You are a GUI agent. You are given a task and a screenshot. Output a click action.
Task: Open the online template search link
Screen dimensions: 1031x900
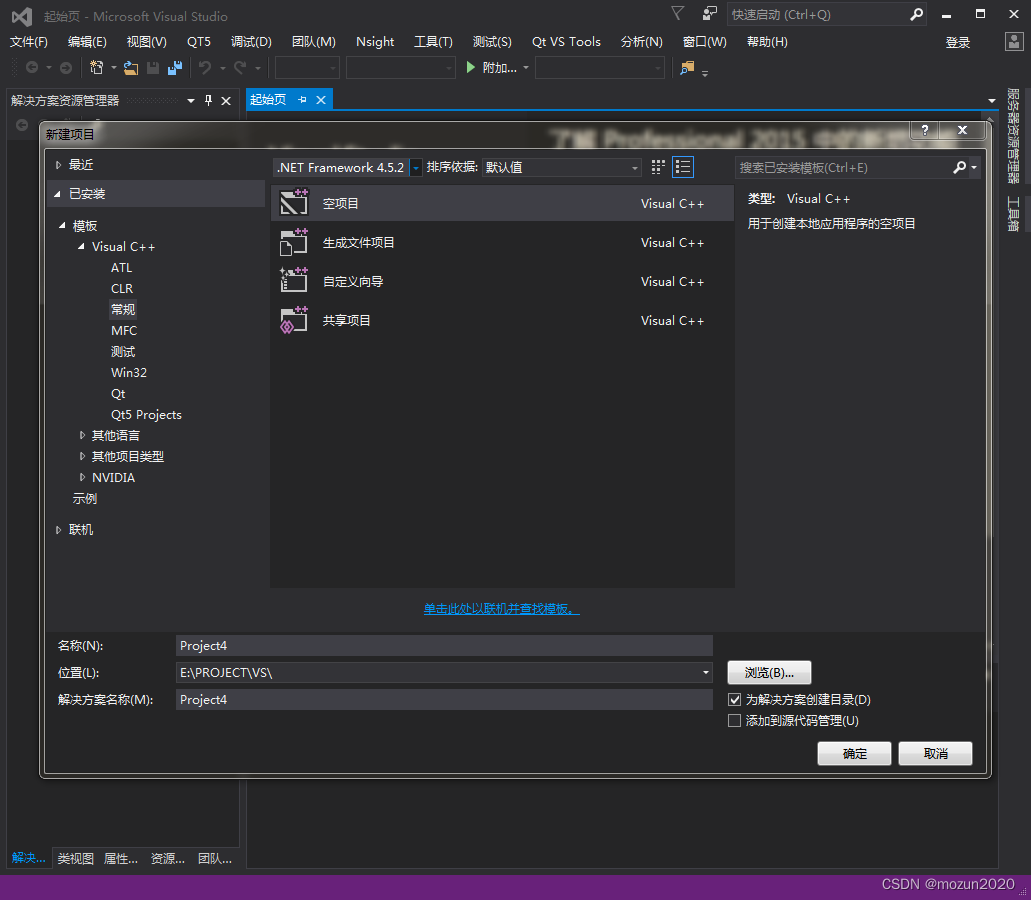pyautogui.click(x=501, y=609)
